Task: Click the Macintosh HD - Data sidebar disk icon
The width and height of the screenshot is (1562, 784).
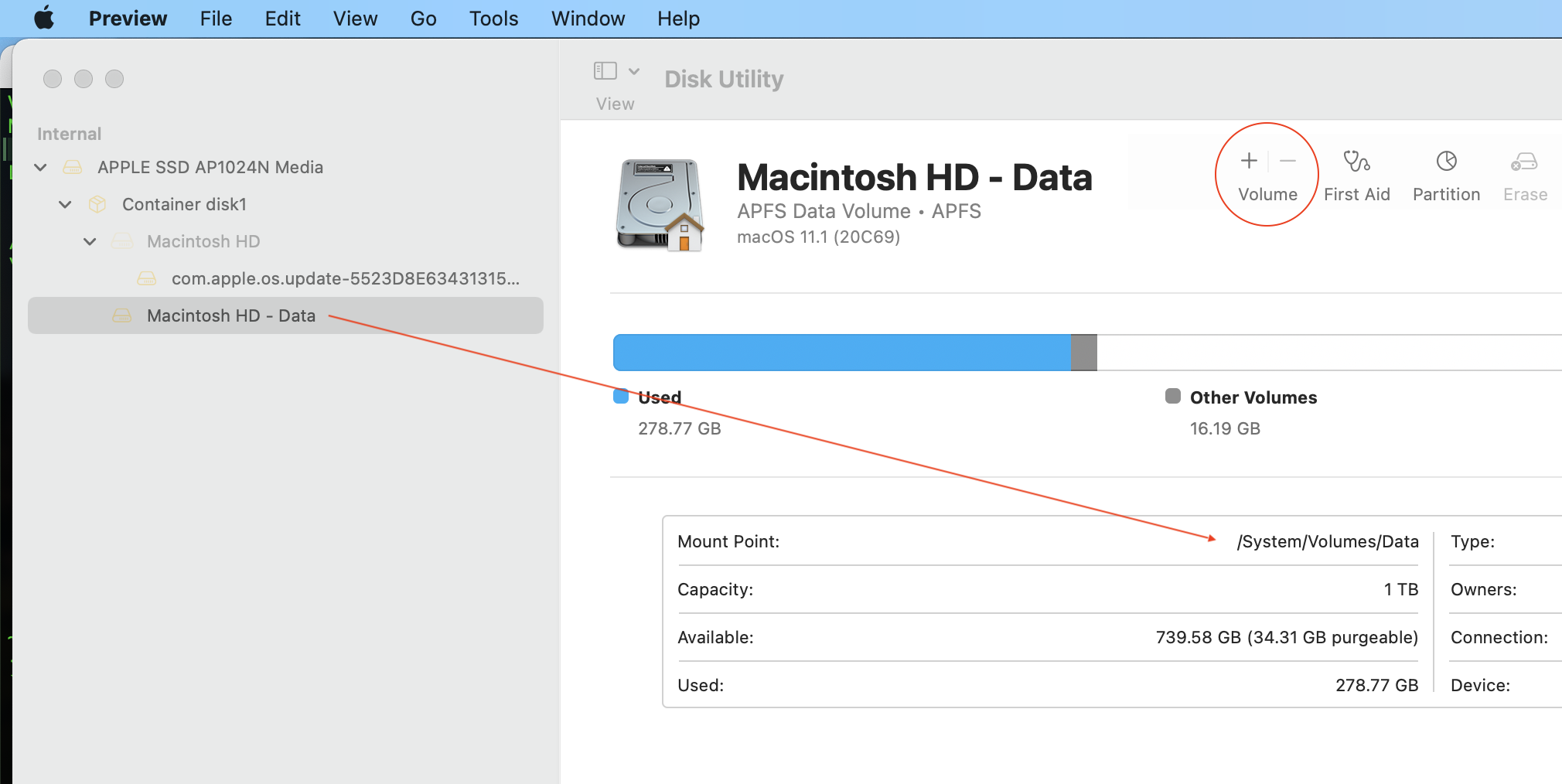Action: (x=122, y=315)
